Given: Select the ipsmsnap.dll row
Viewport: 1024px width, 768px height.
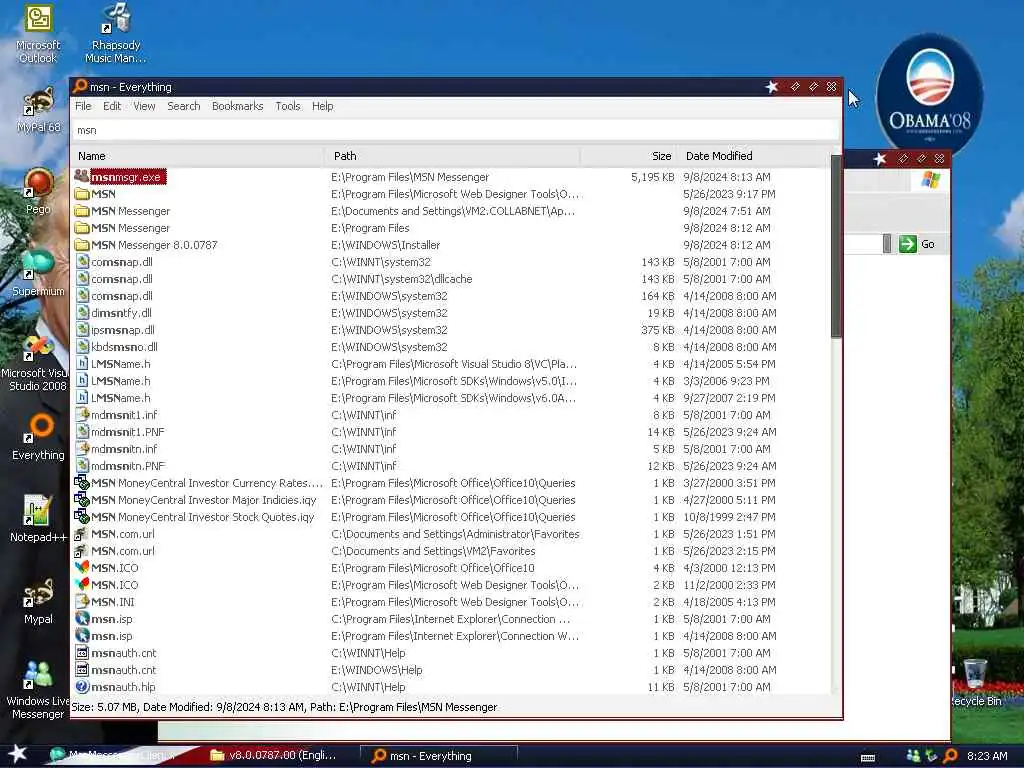Looking at the screenshot, I should pos(451,330).
